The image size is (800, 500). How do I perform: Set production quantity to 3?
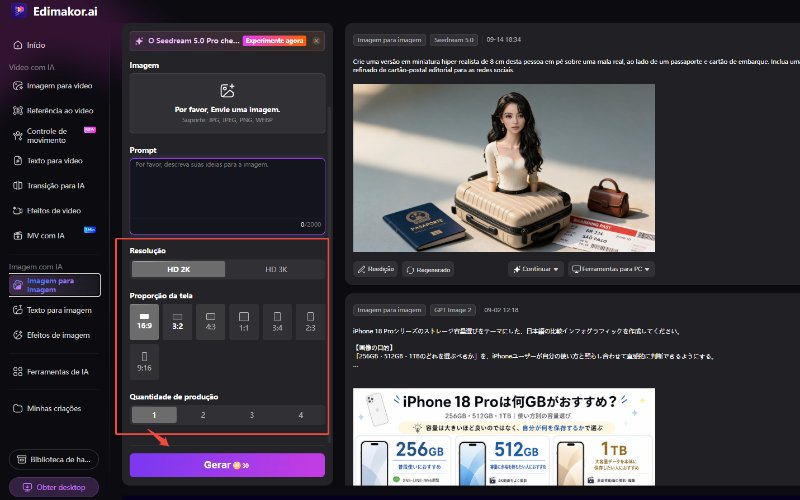(x=252, y=415)
